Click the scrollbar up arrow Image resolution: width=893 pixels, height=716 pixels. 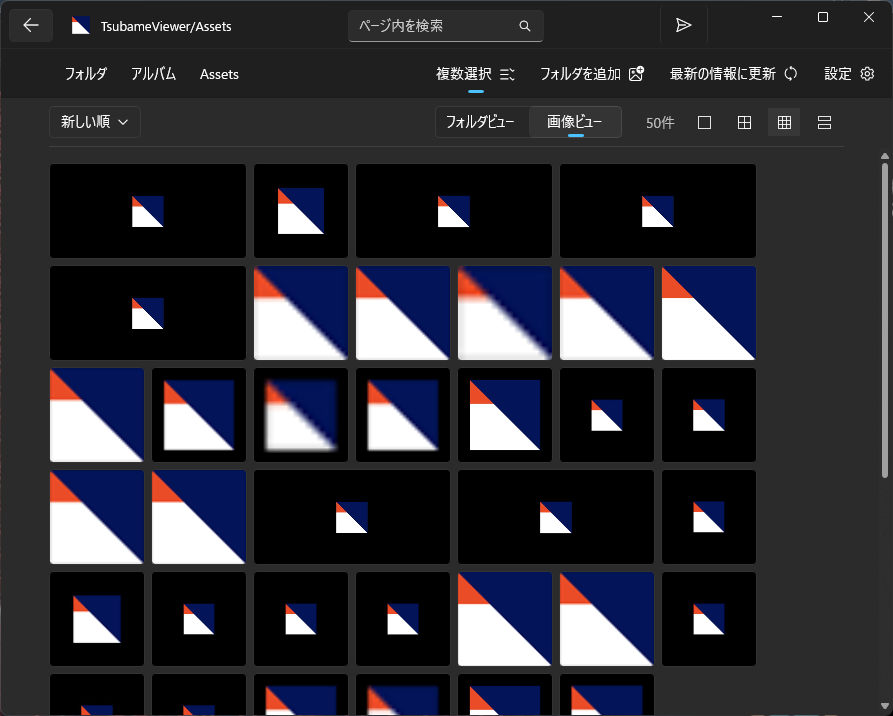pos(884,156)
